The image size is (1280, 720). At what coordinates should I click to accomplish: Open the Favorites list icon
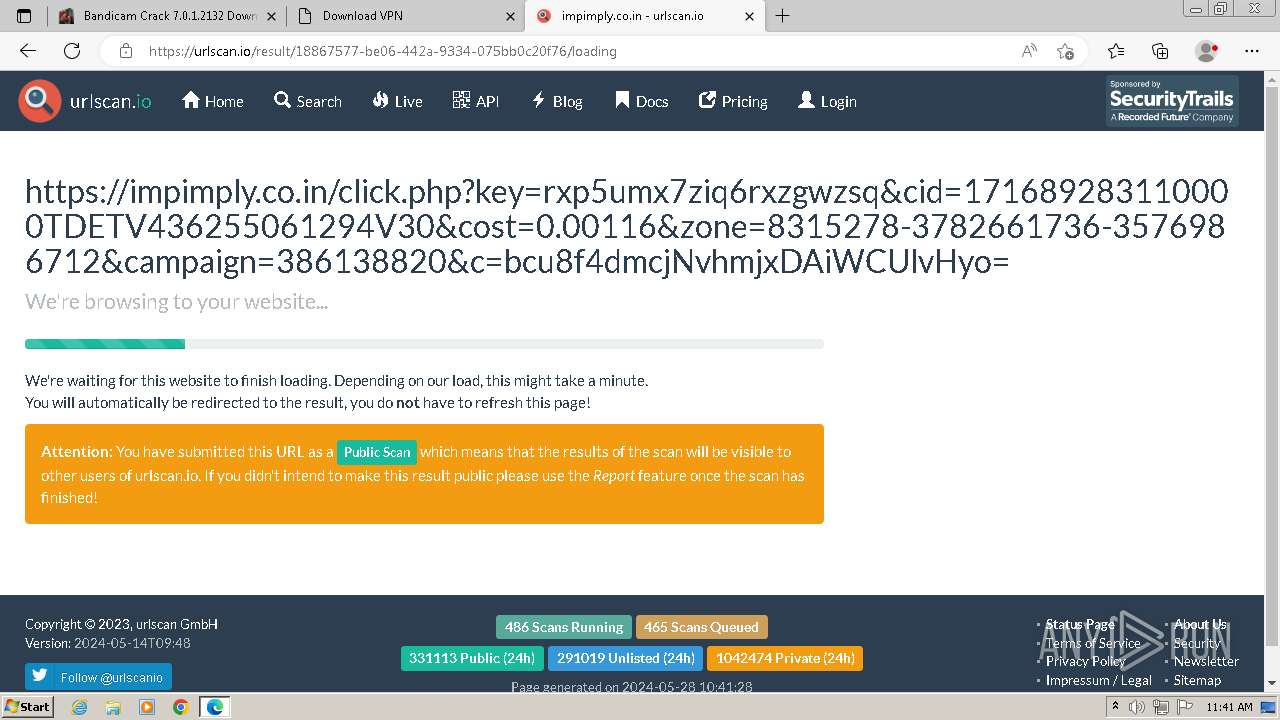pyautogui.click(x=1116, y=51)
